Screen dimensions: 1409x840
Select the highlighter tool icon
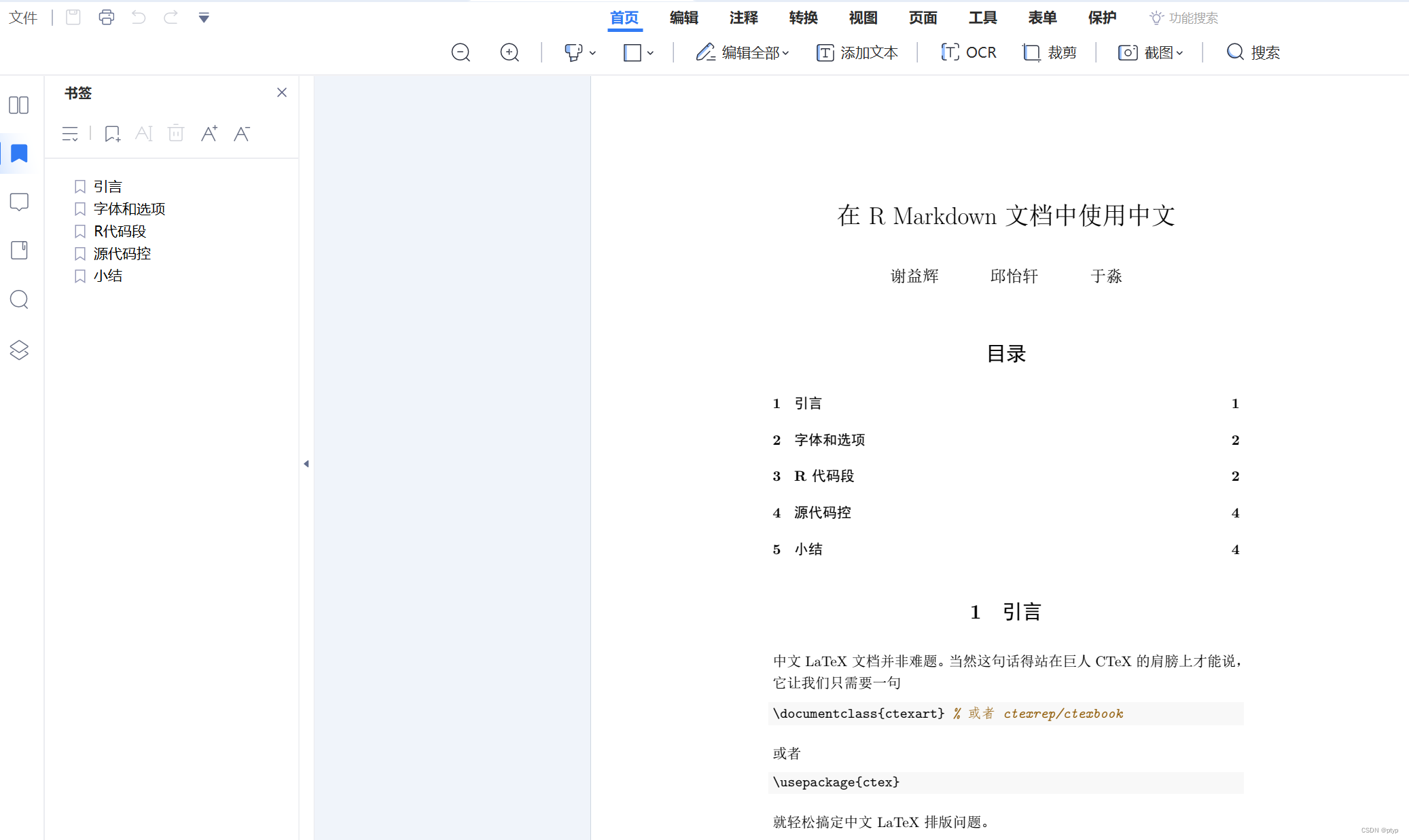point(573,52)
